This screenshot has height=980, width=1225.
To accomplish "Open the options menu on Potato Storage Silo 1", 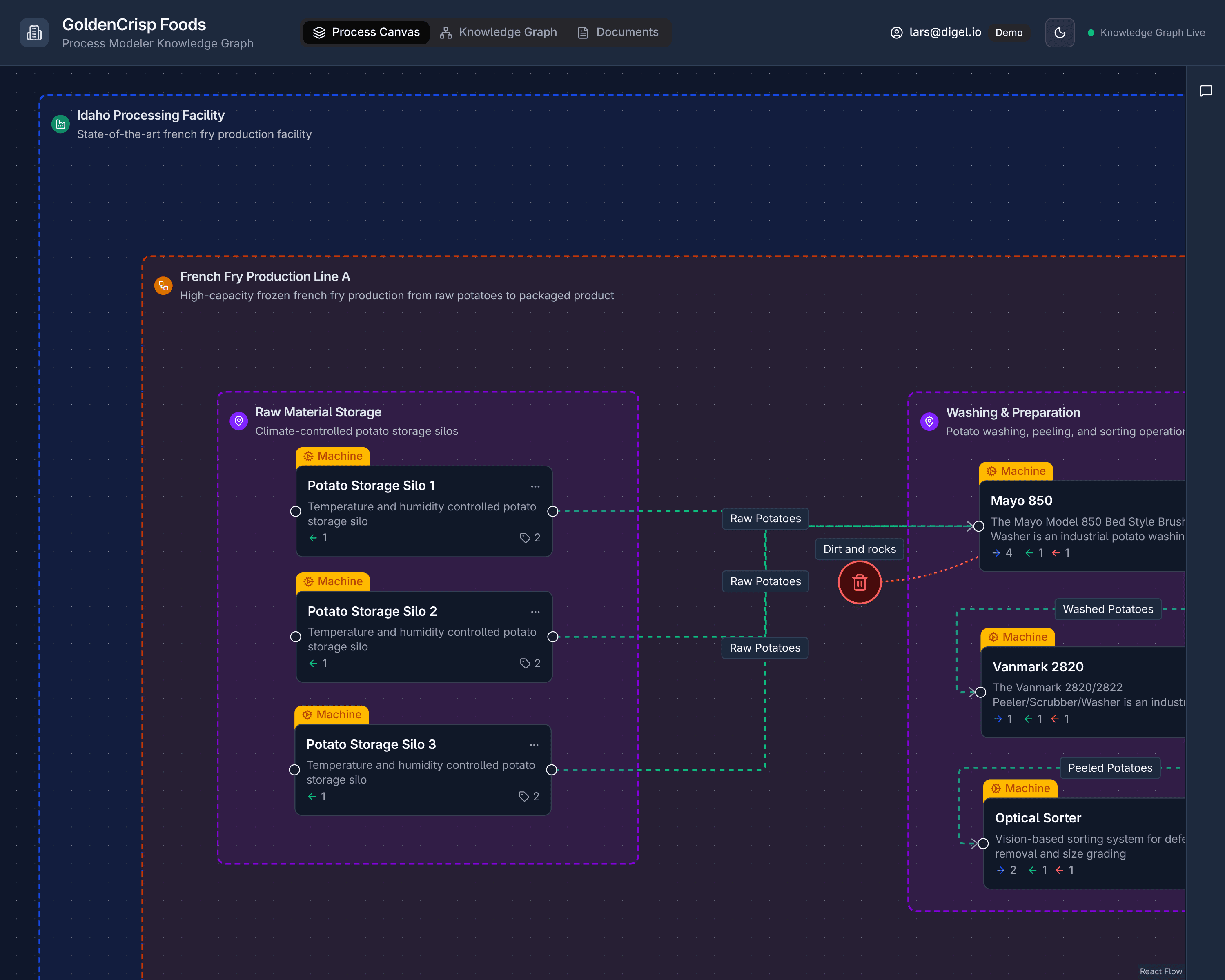I will click(535, 486).
